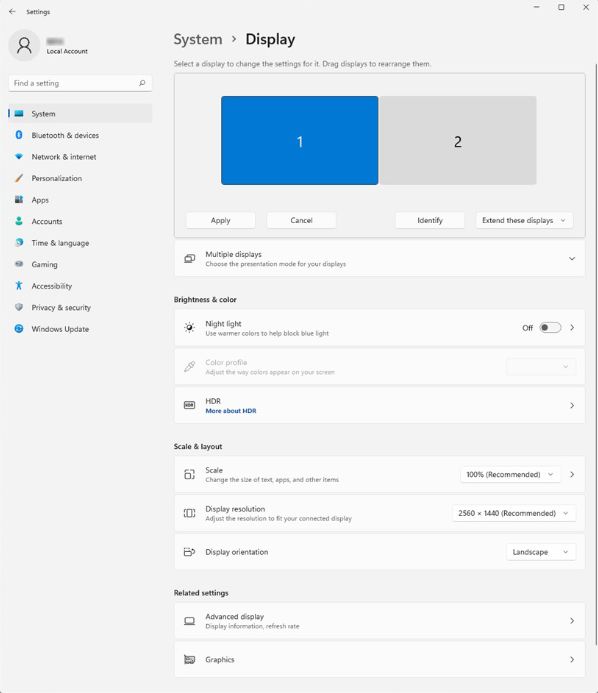Open custom Scale settings chevron
Image resolution: width=598 pixels, height=693 pixels.
(x=572, y=474)
